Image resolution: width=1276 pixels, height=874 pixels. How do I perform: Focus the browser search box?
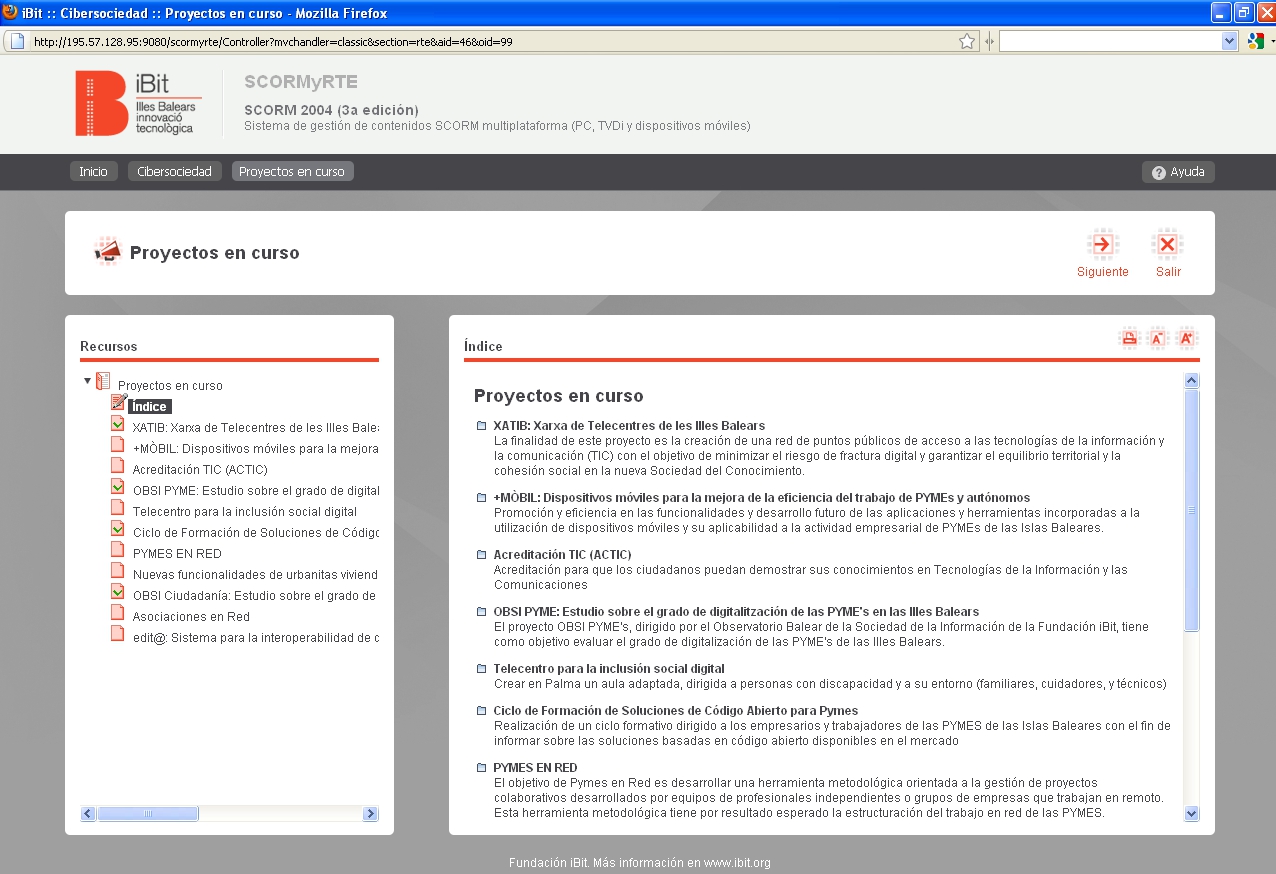1110,41
